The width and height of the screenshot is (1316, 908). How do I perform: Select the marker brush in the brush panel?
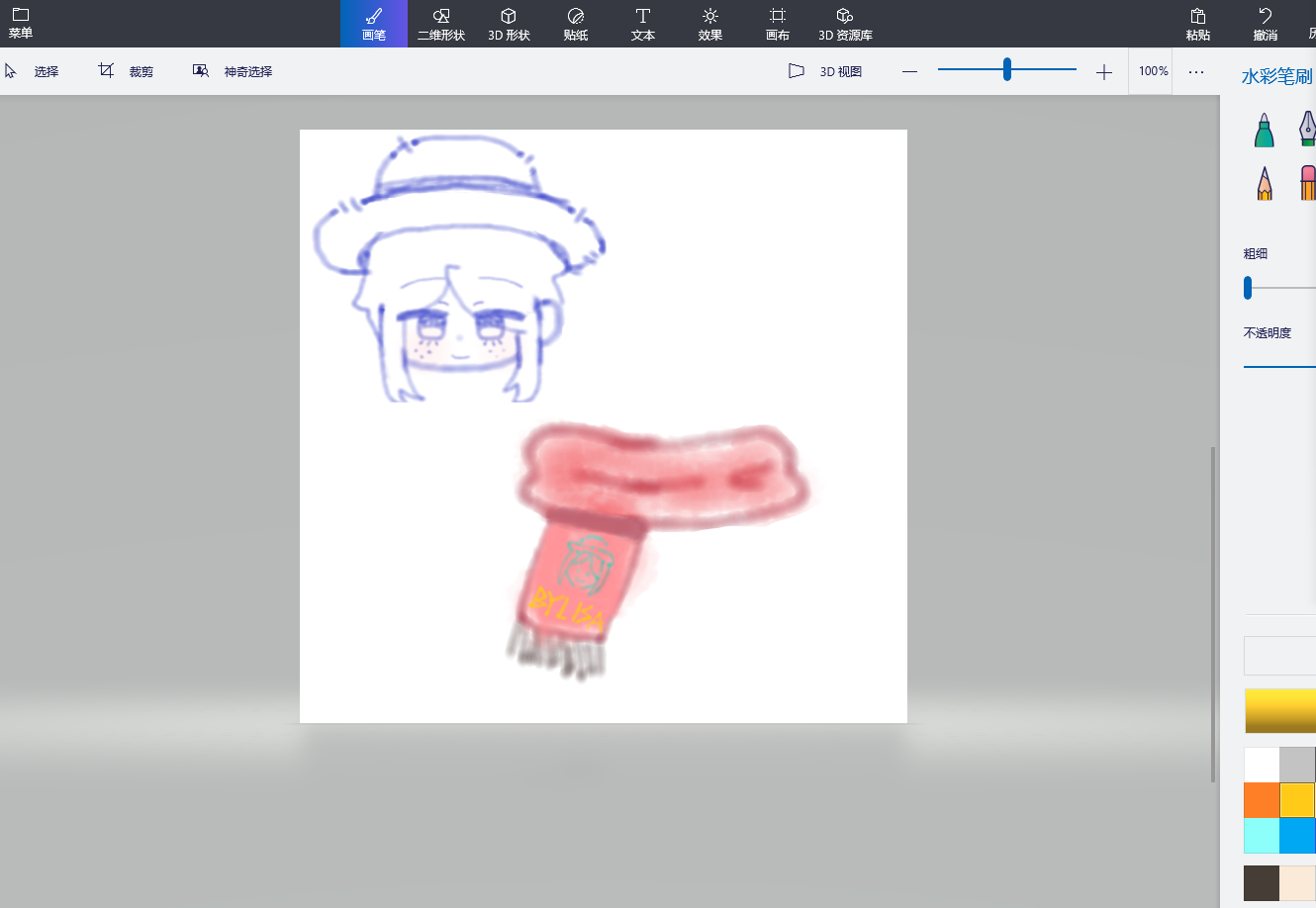click(x=1264, y=131)
